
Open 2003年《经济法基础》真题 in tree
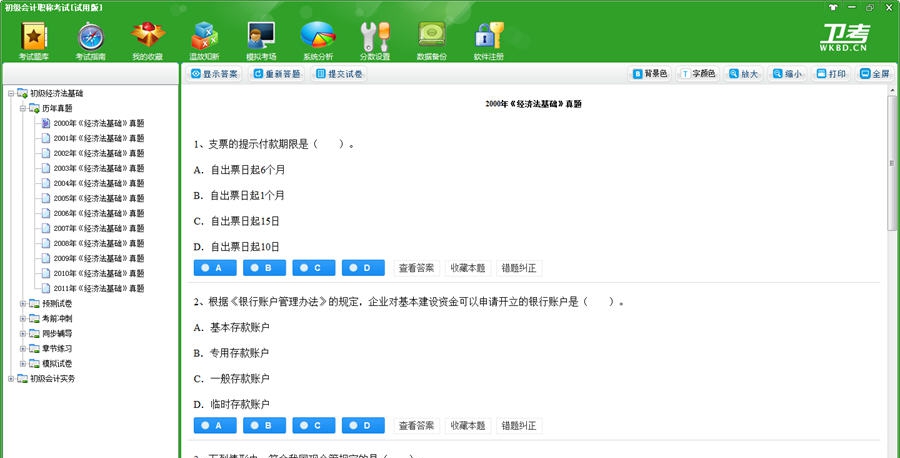coord(99,168)
